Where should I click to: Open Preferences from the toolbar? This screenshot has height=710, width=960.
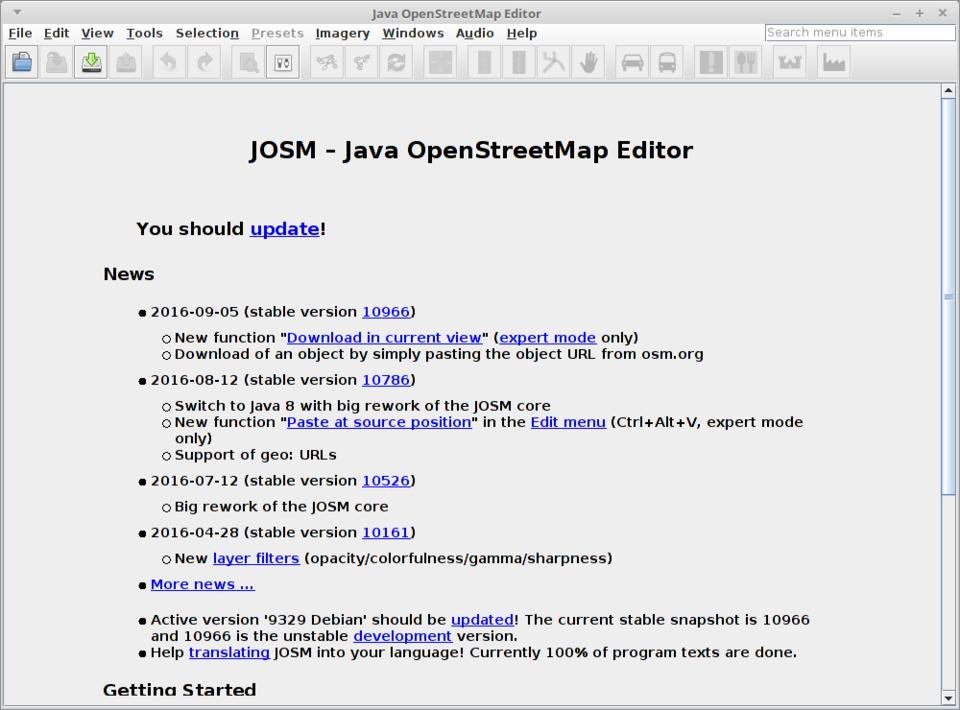coord(282,63)
